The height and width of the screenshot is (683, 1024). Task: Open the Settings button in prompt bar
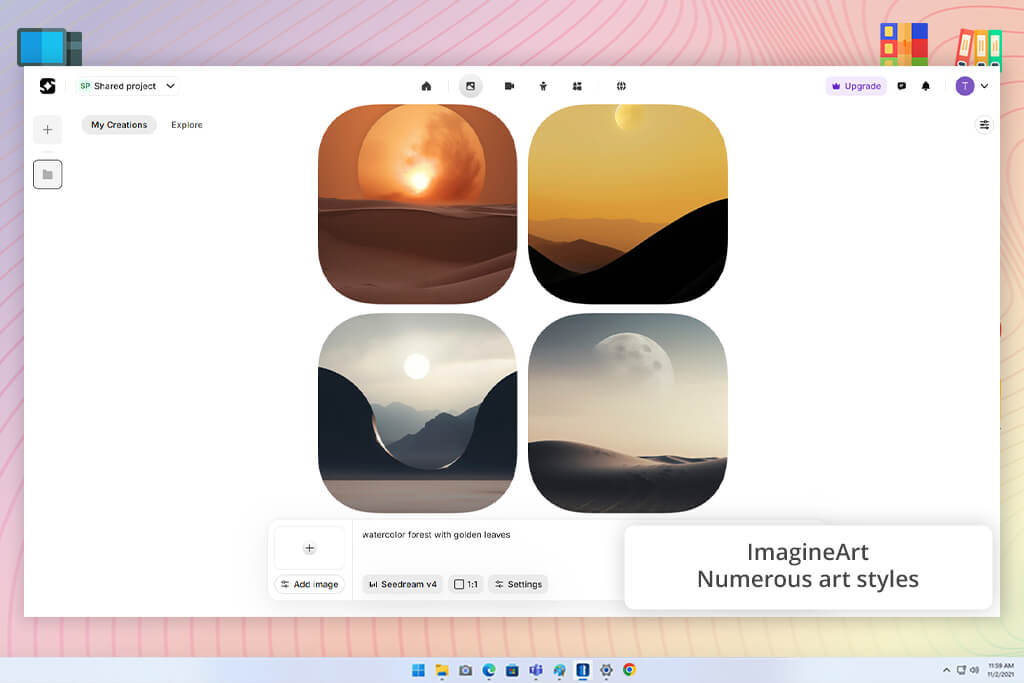pos(519,584)
